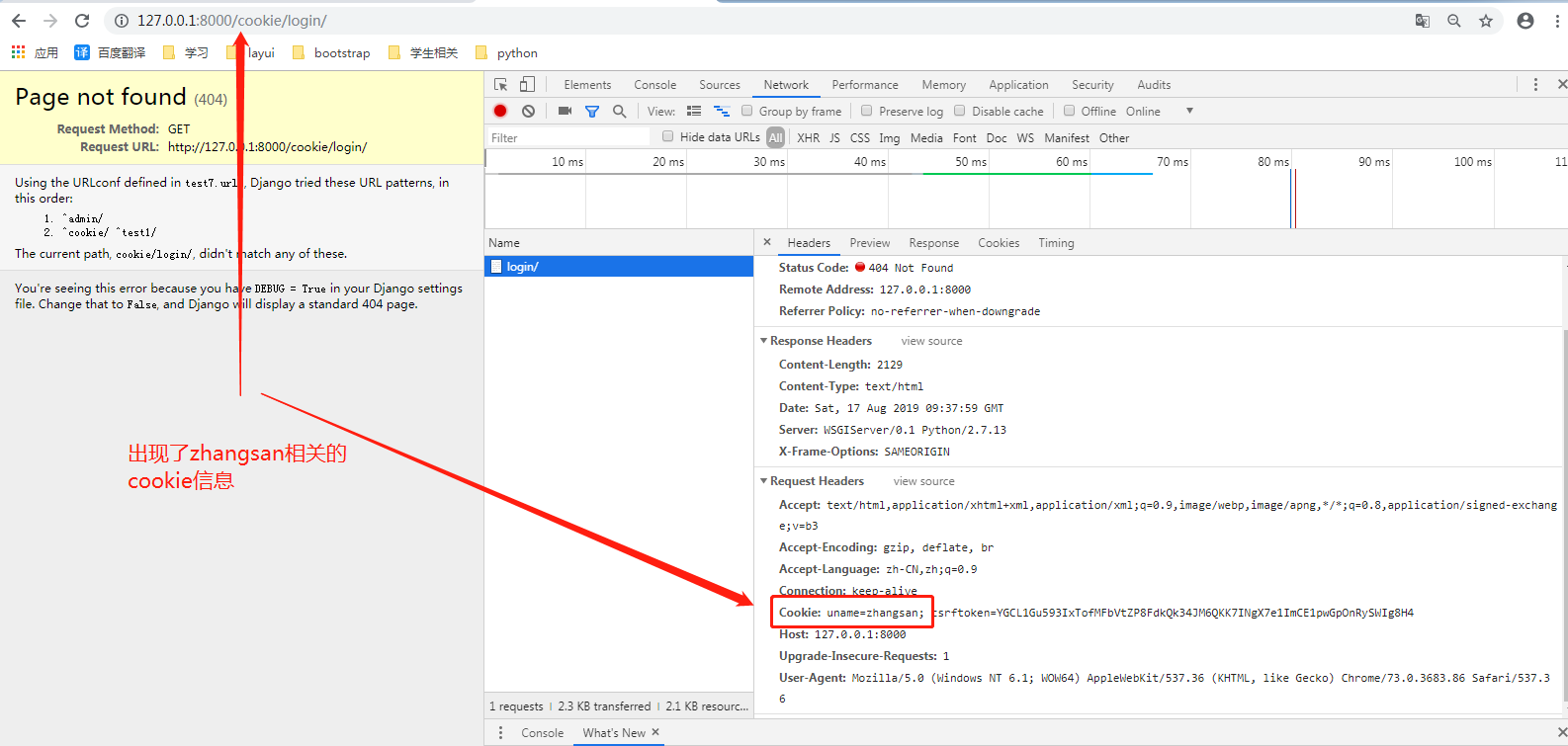Filter requests by XHR type
The width and height of the screenshot is (1568, 746).
point(809,138)
